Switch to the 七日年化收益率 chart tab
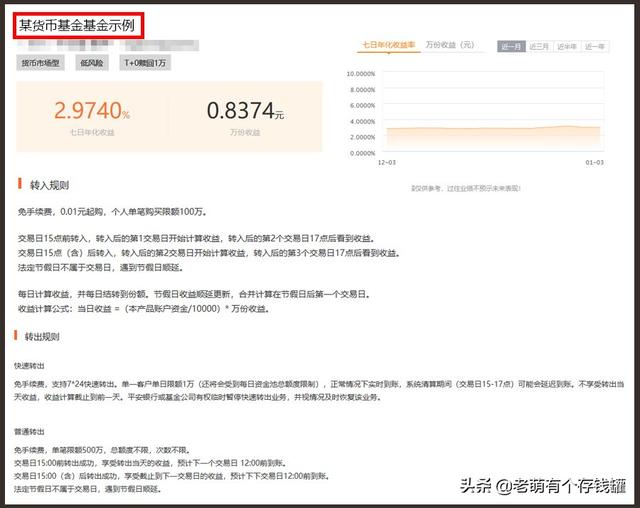The height and width of the screenshot is (508, 640). click(x=389, y=45)
